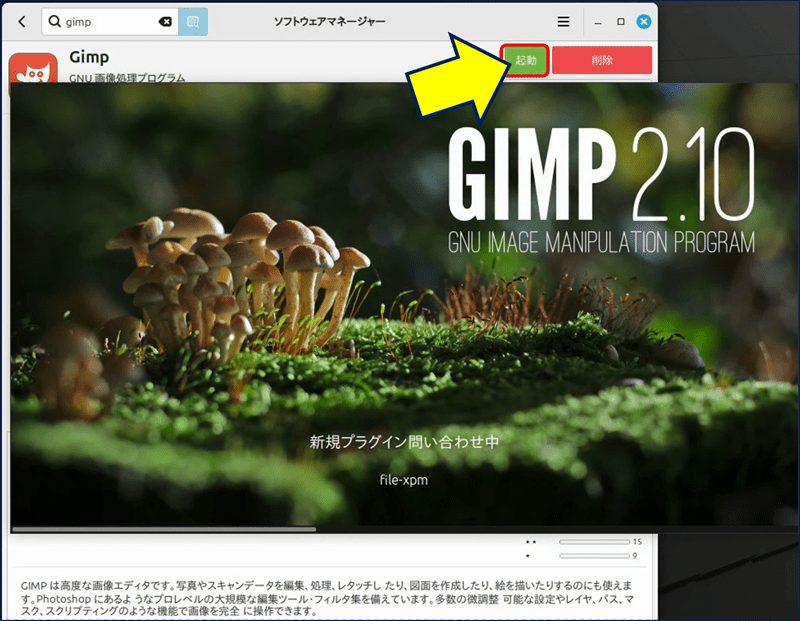Click the two-star rating bar showing 15
Image resolution: width=800 pixels, height=621 pixels.
(x=594, y=542)
